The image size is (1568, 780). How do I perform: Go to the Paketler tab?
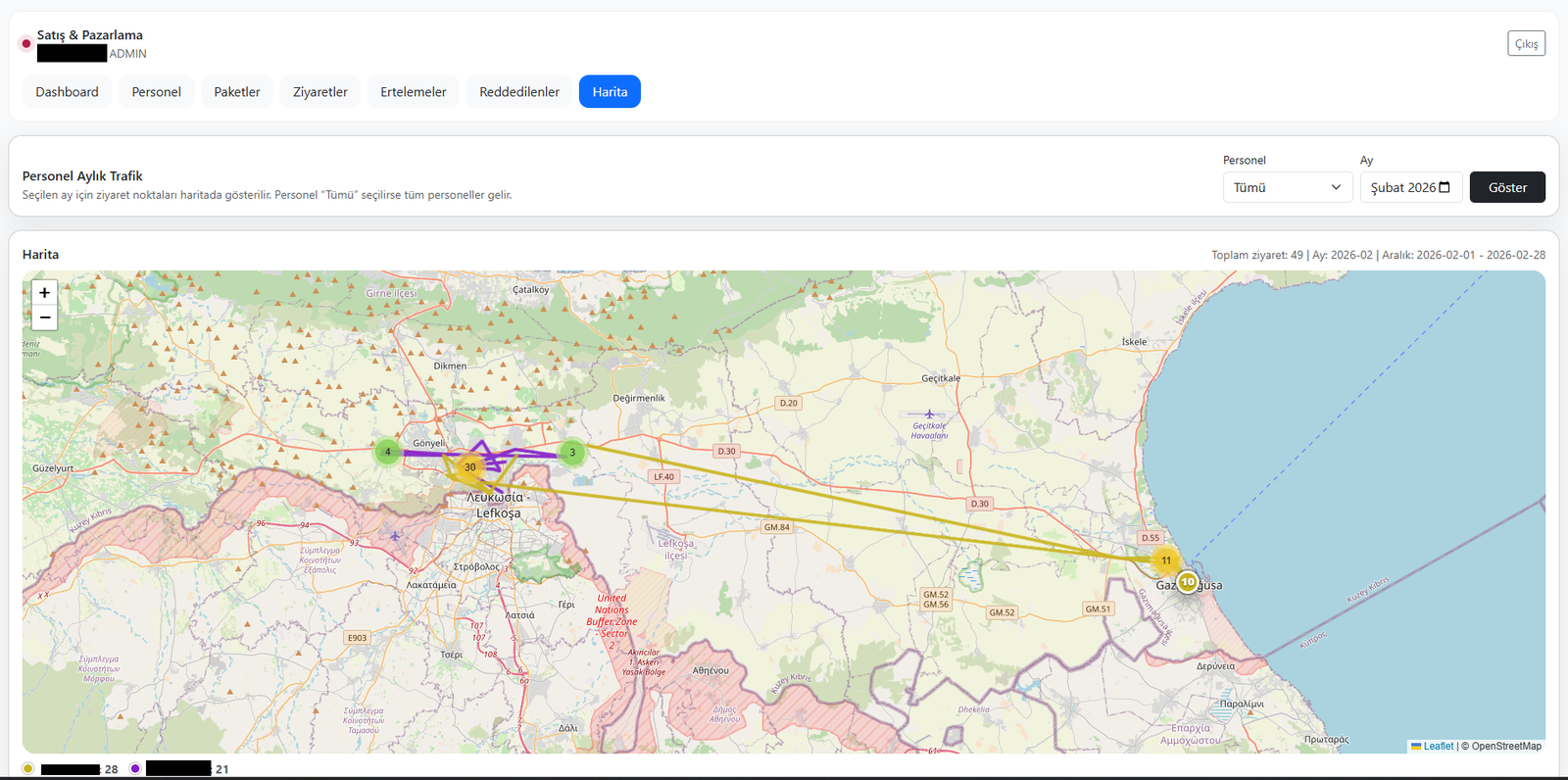click(237, 92)
